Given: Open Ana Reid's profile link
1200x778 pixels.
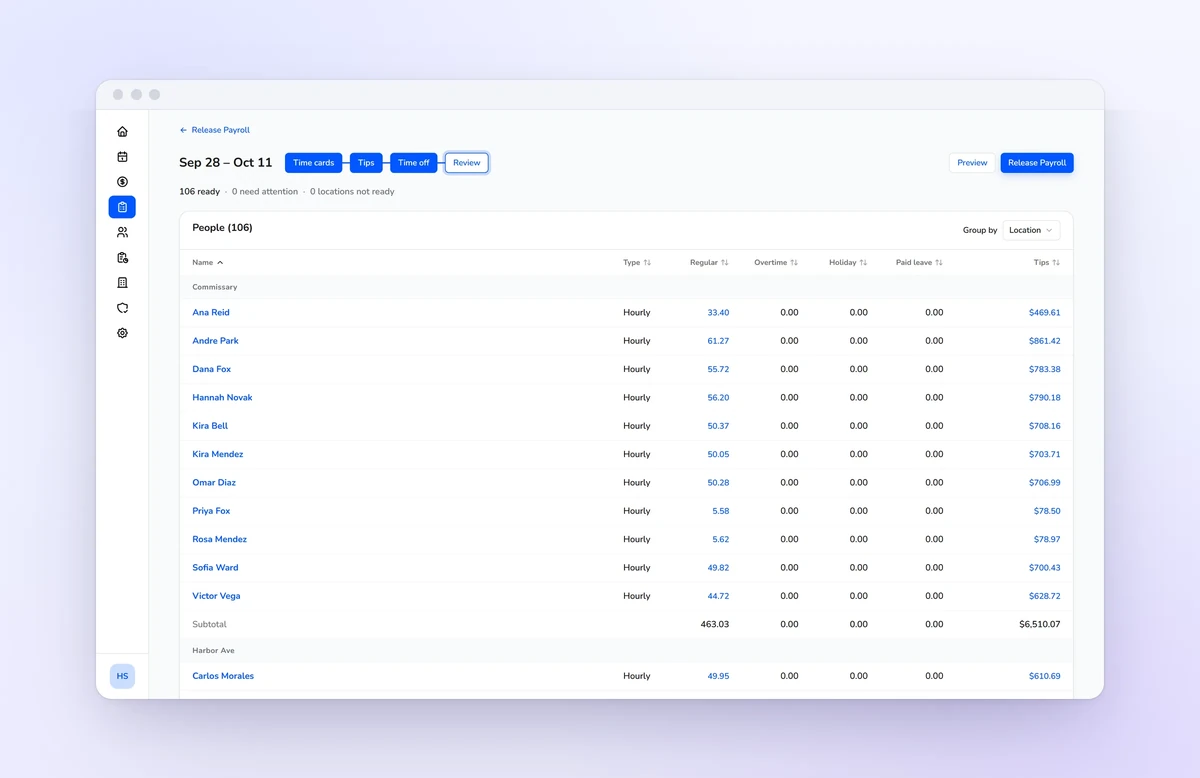Looking at the screenshot, I should click(x=211, y=313).
